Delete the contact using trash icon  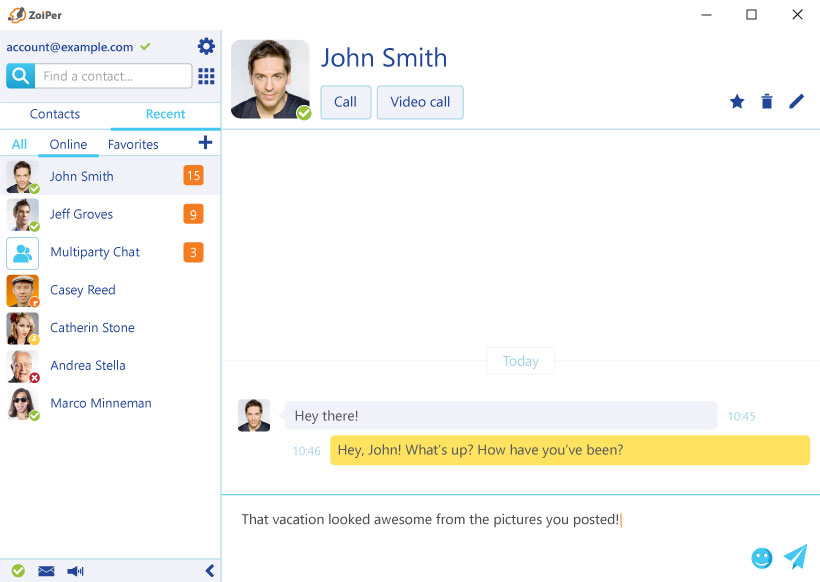[767, 101]
